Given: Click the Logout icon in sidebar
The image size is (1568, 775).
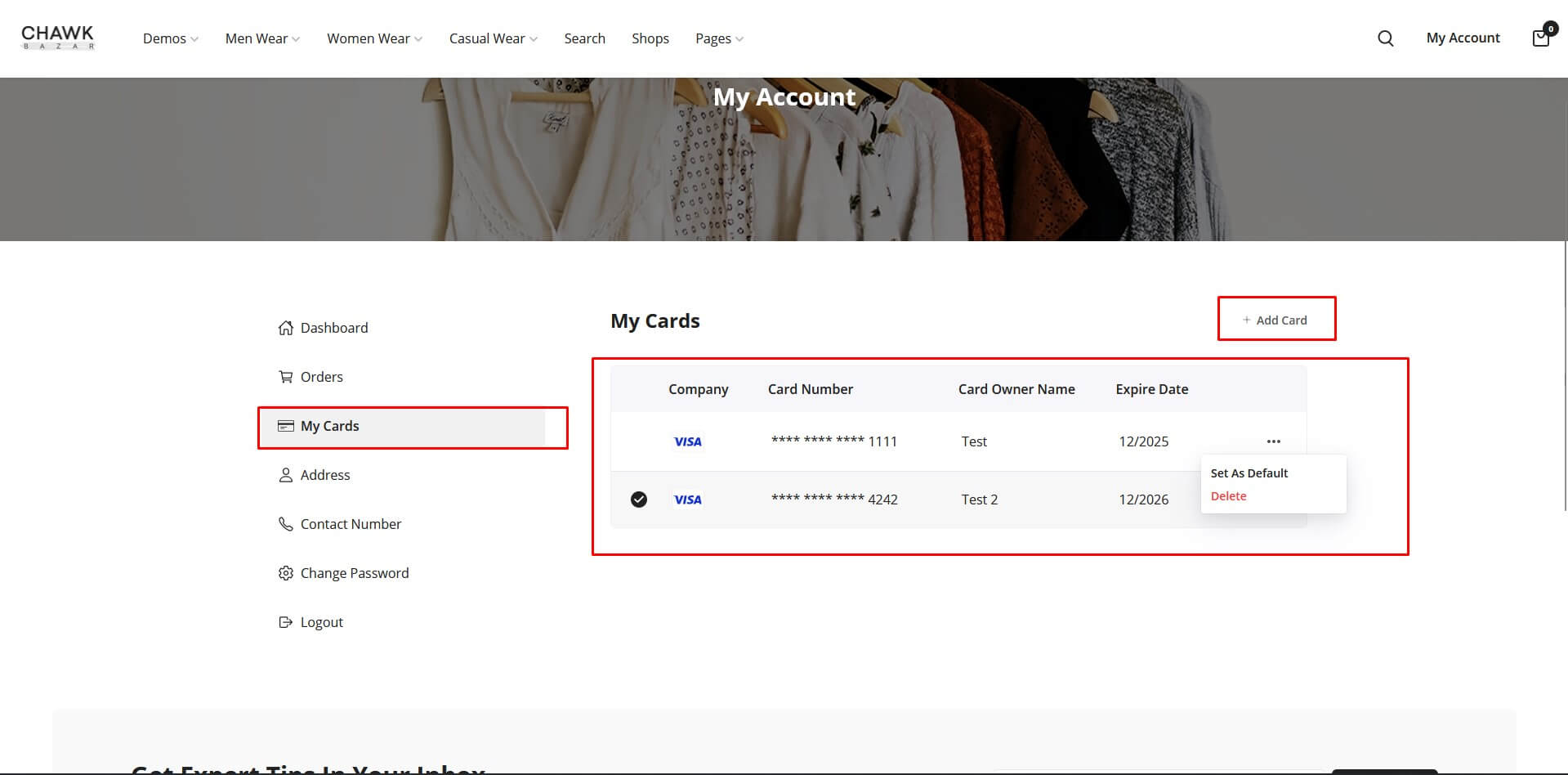Looking at the screenshot, I should [285, 622].
